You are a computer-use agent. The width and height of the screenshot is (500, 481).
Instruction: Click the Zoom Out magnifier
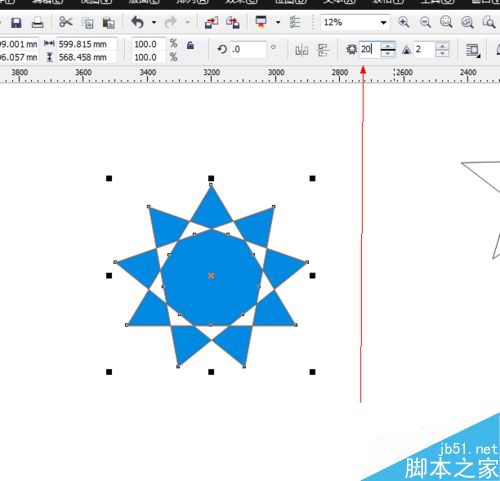(x=425, y=22)
